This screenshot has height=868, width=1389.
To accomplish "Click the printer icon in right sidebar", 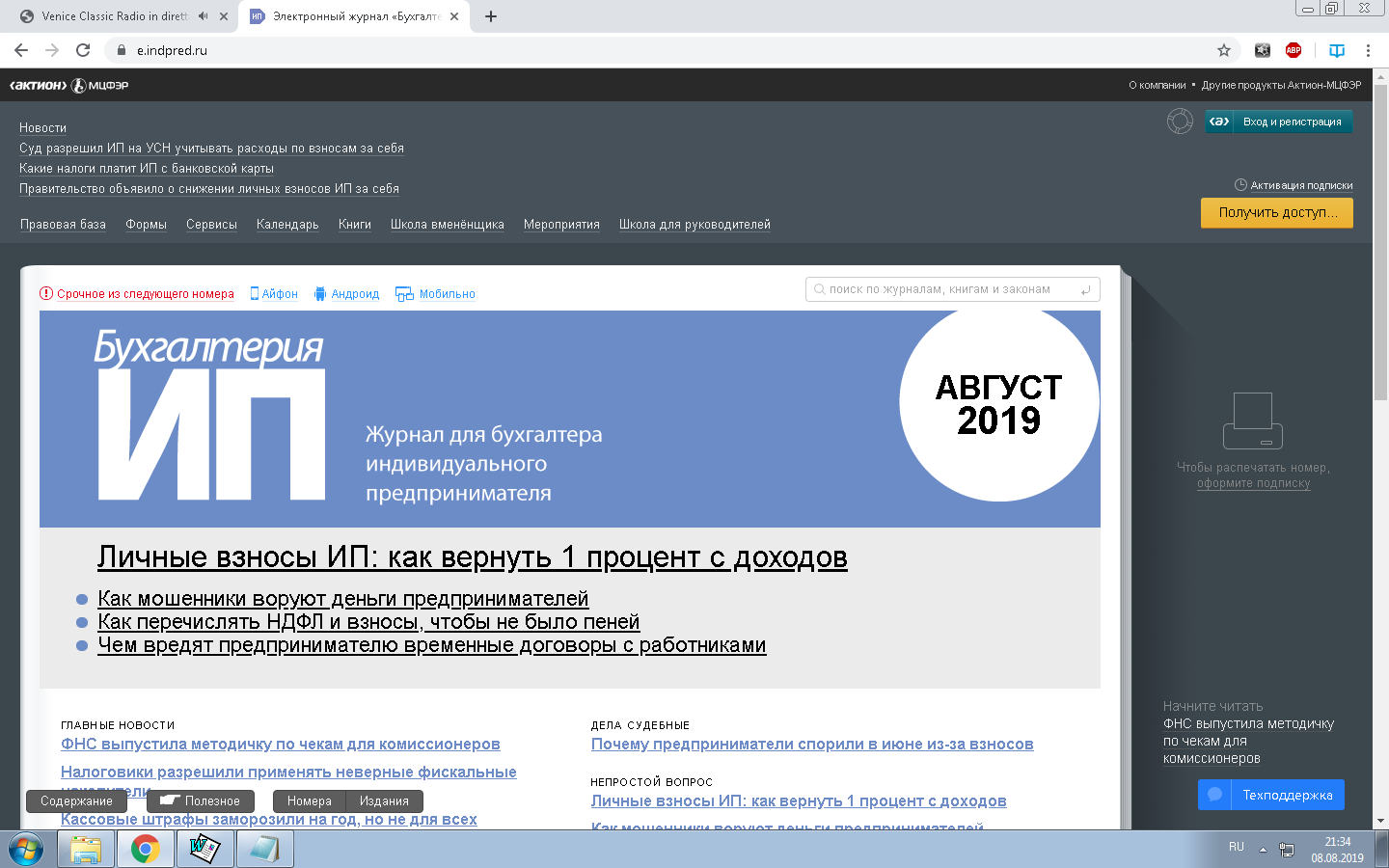I will (x=1253, y=420).
